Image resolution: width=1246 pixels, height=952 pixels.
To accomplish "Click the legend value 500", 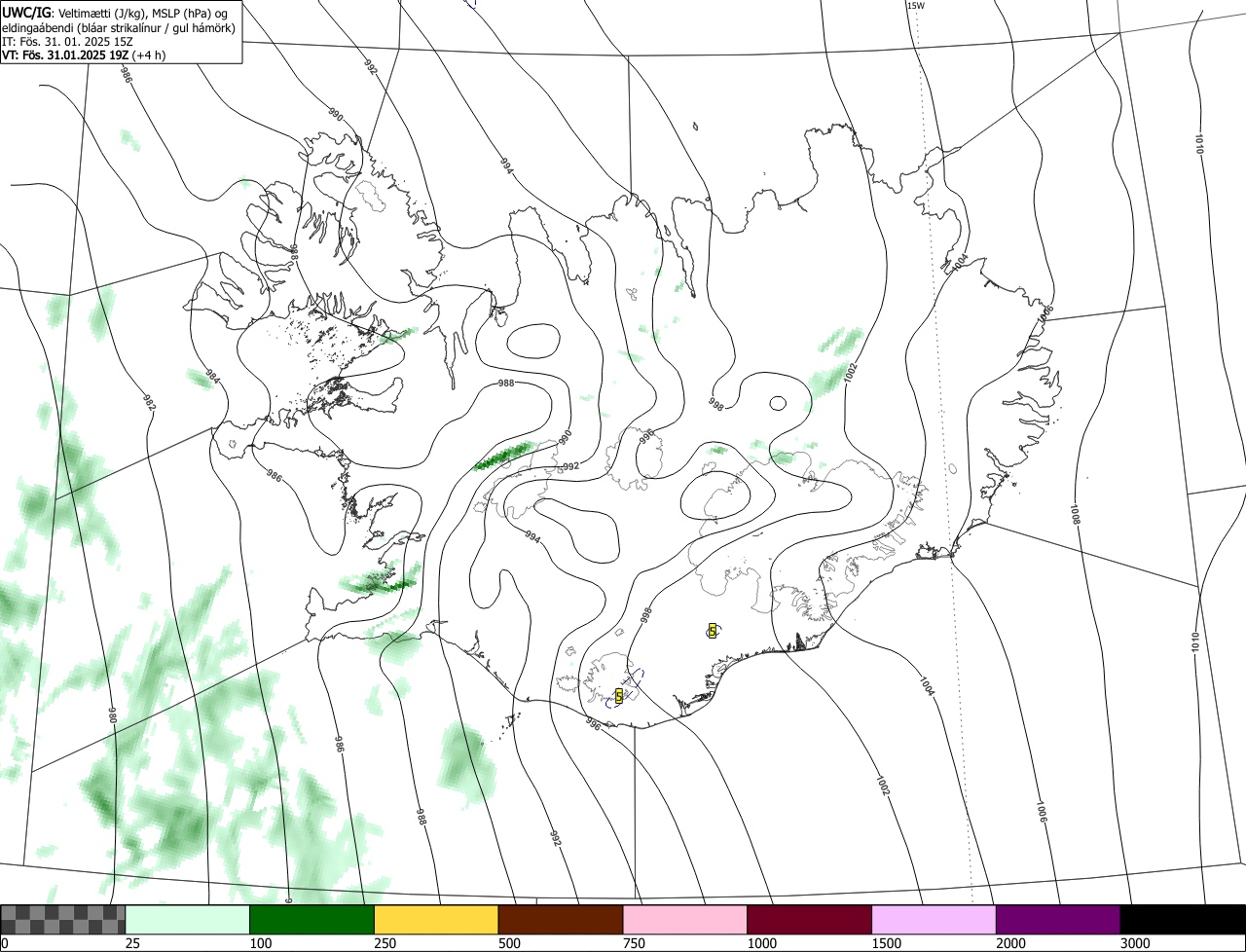I will click(x=510, y=943).
